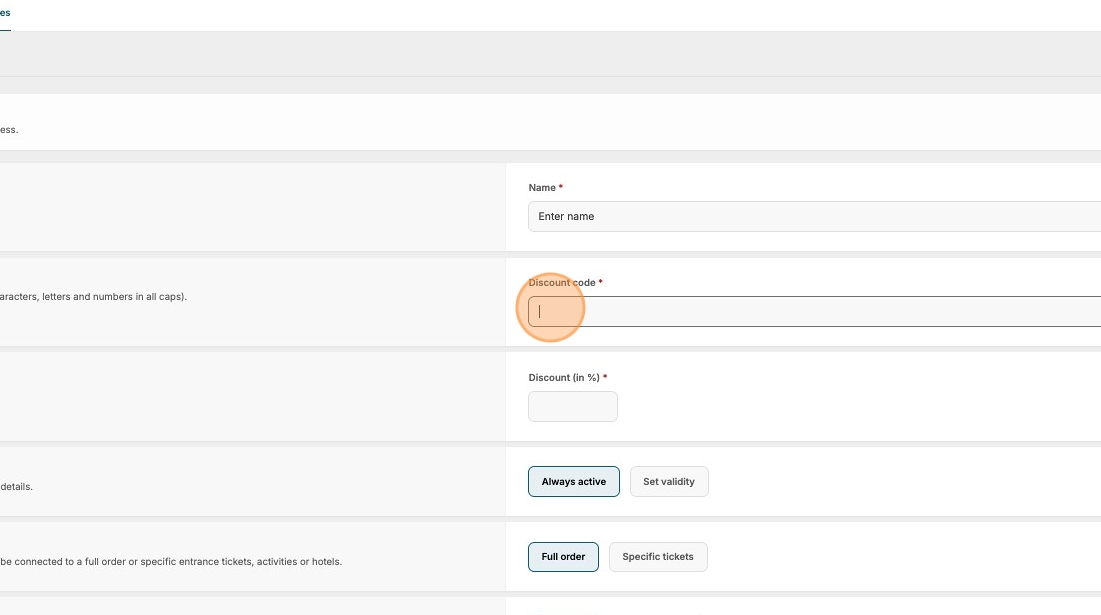Image resolution: width=1101 pixels, height=615 pixels.
Task: Open the partially visible tab ending in "es"
Action: point(5,13)
